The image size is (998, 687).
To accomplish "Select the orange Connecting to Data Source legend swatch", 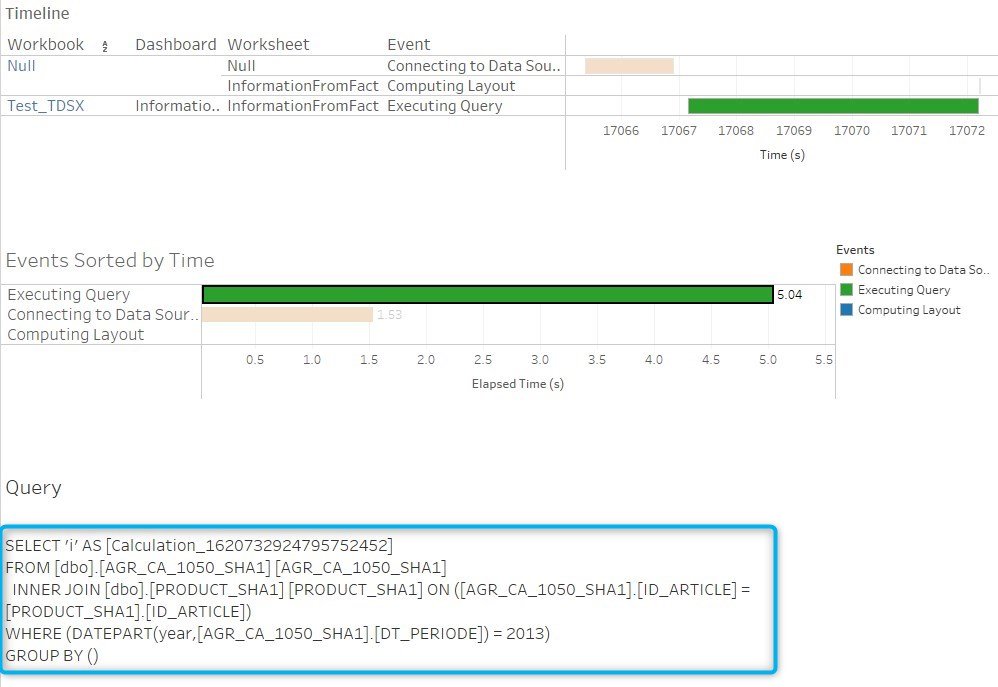I will pos(846,270).
